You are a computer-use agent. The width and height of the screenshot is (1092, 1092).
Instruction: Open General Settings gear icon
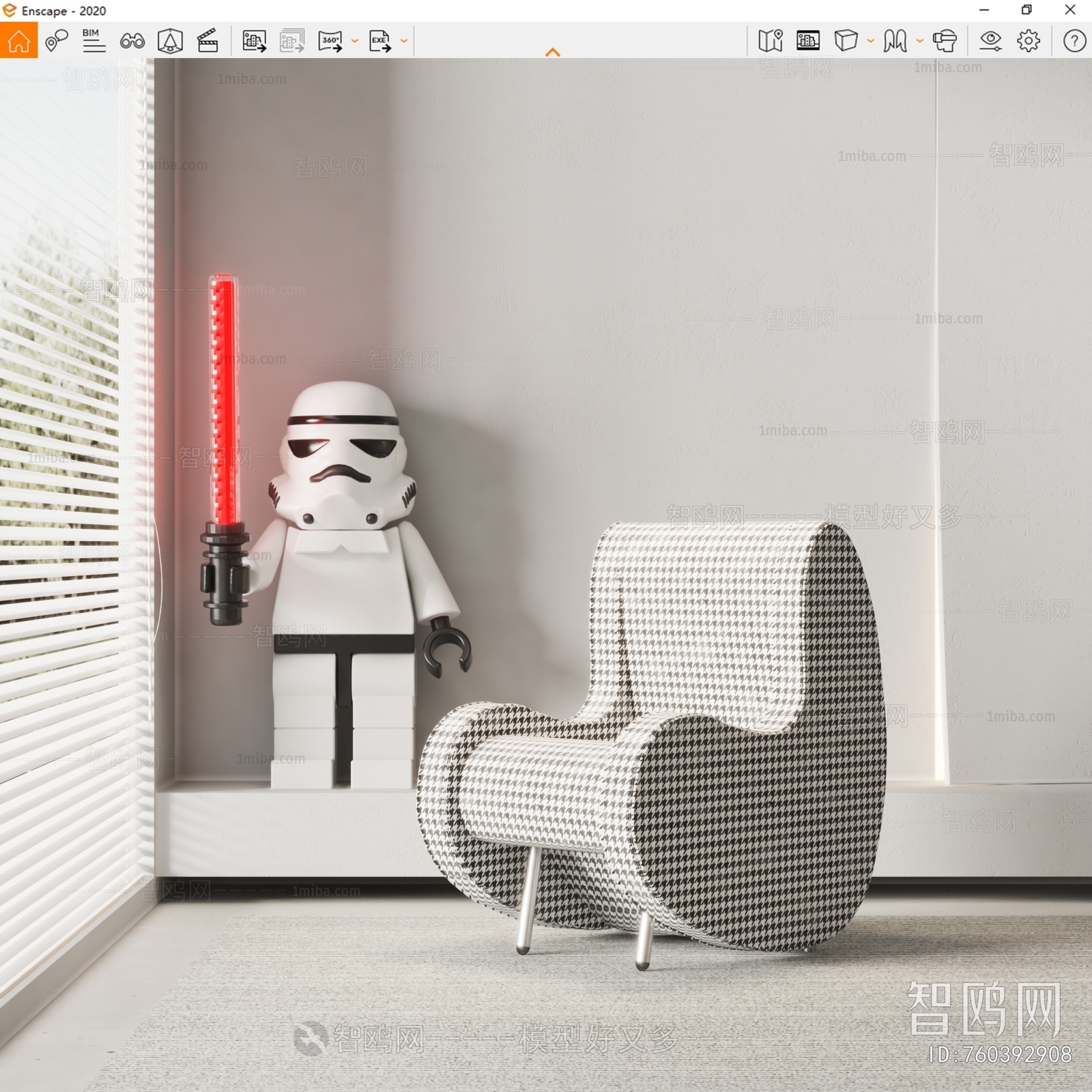pyautogui.click(x=1029, y=41)
